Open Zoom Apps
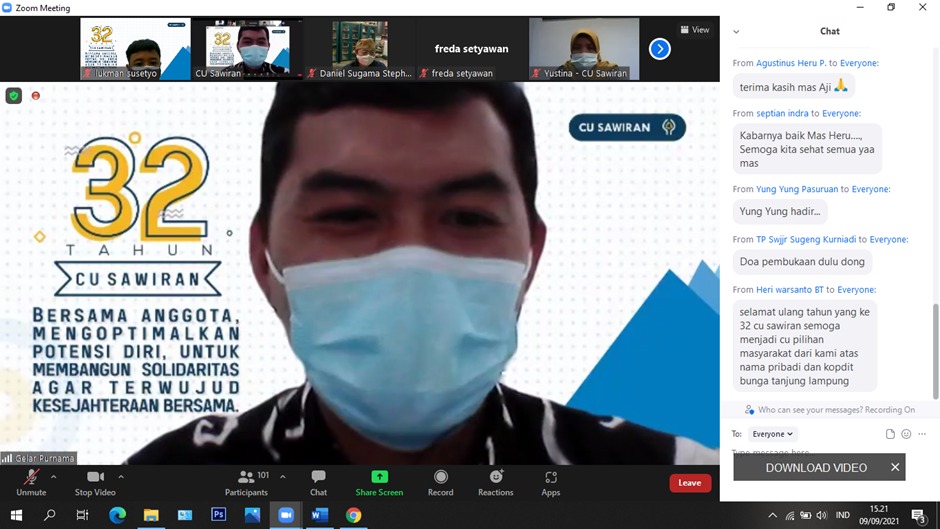The image size is (940, 529). 550,483
